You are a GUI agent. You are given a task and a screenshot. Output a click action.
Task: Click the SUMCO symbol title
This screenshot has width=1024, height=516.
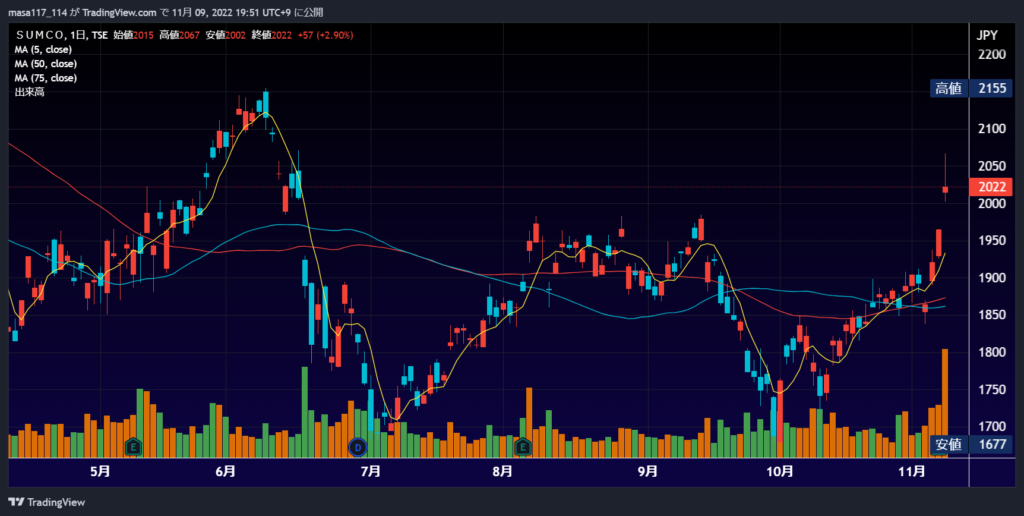pos(40,35)
